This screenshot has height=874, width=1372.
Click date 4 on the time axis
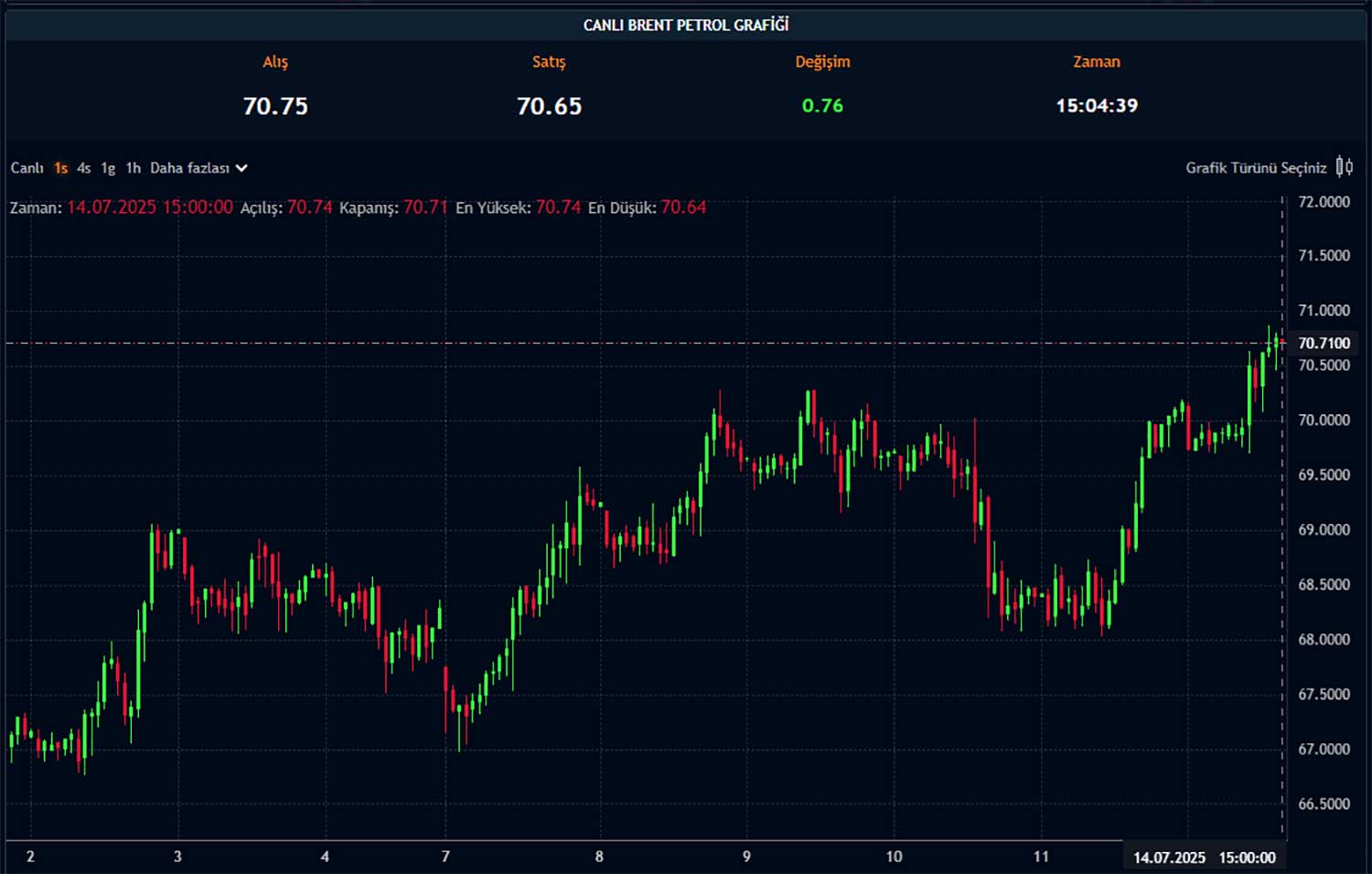tap(325, 857)
